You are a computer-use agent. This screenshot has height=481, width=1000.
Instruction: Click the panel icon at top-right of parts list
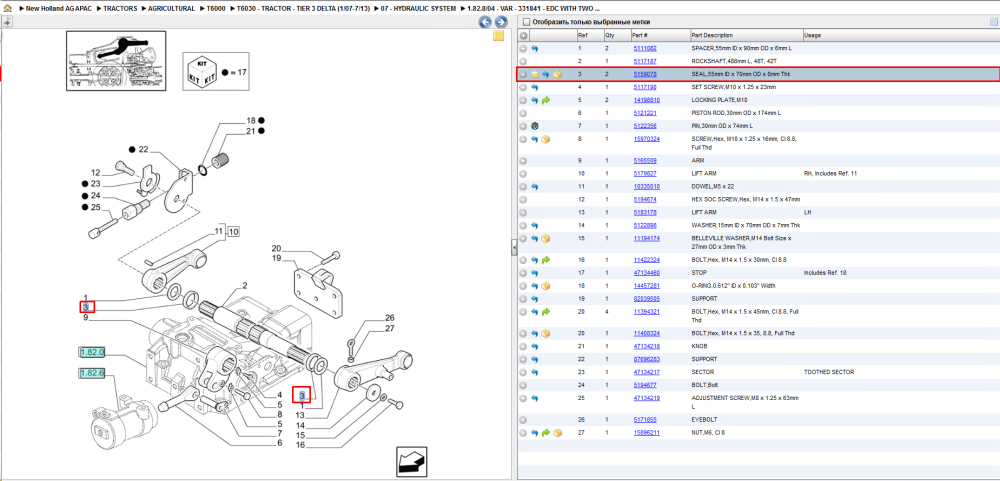[x=994, y=22]
